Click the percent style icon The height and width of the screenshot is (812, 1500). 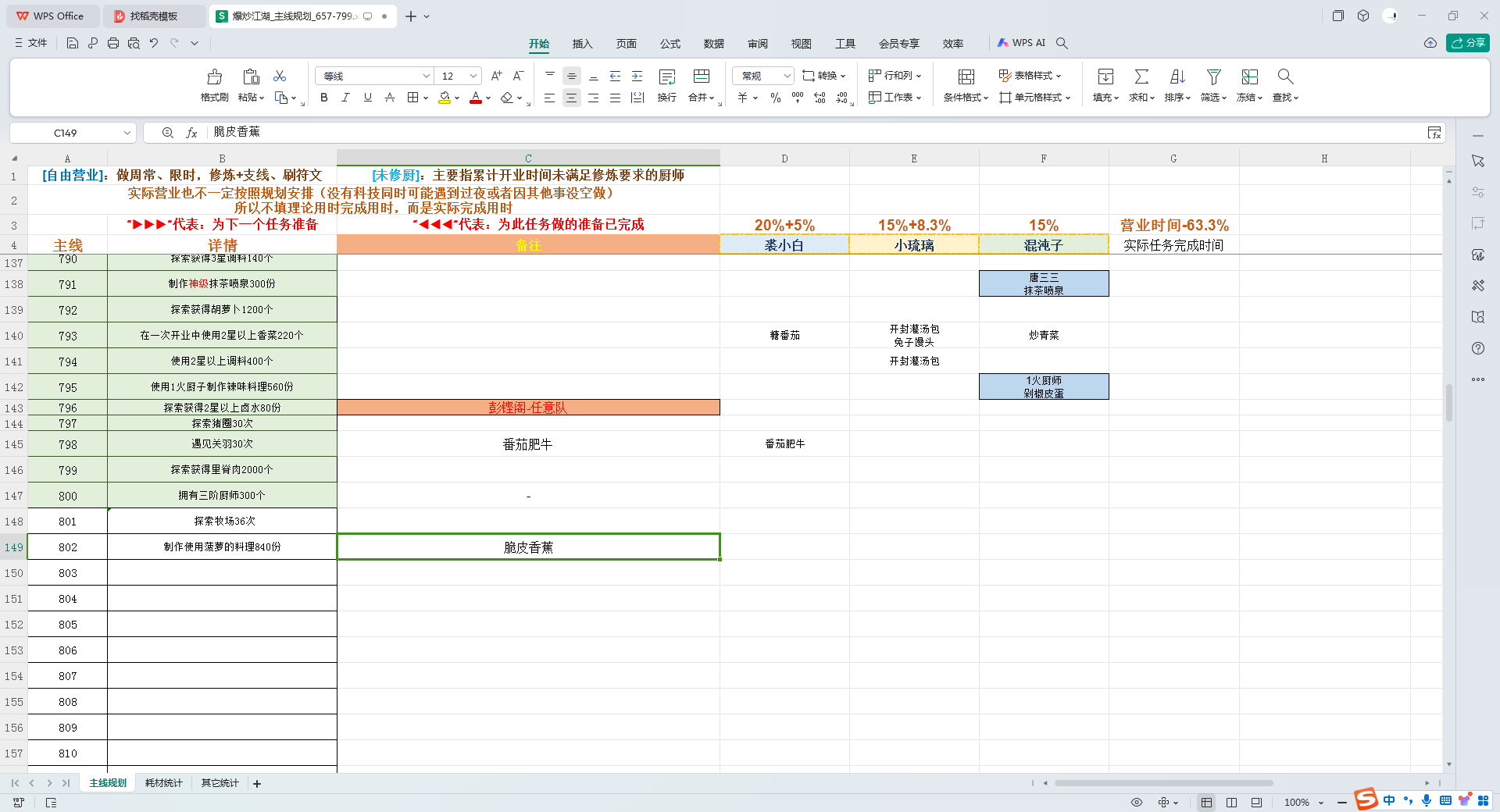[776, 98]
